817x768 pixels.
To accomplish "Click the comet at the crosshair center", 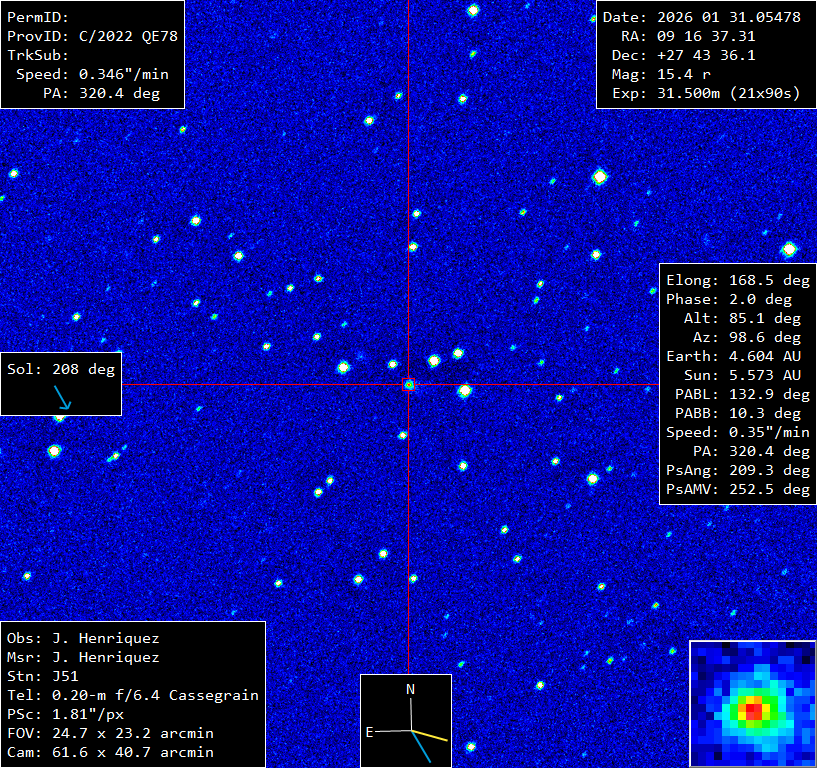I will (x=408, y=384).
